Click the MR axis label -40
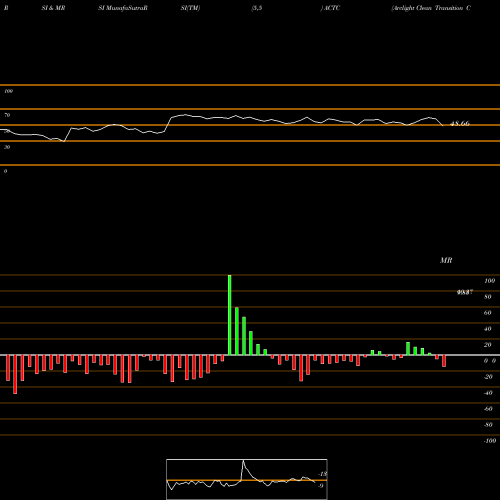Viewport: 500px width, 500px height. (x=488, y=393)
